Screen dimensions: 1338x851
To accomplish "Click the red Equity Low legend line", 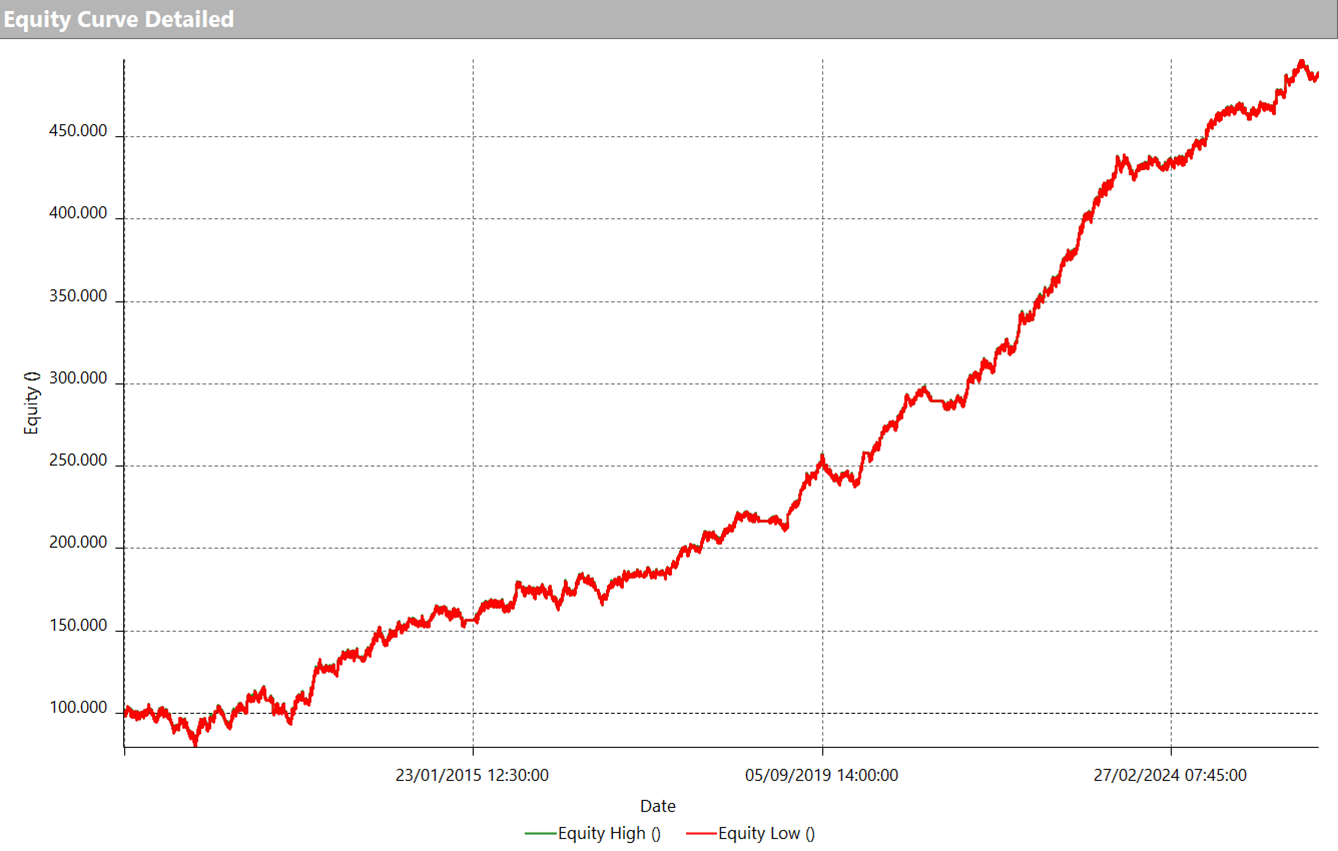I will [x=701, y=833].
